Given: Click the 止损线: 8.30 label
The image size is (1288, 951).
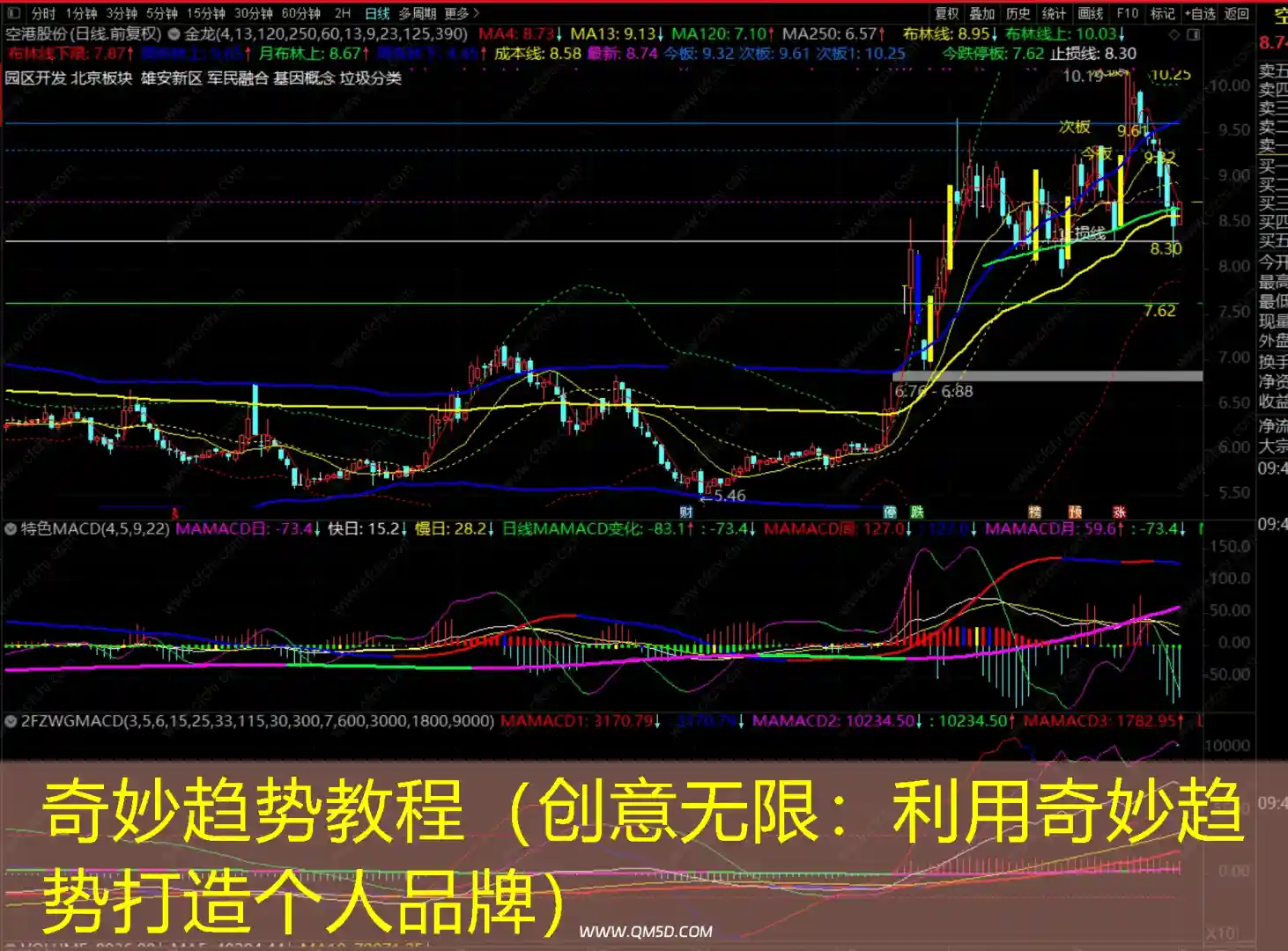Looking at the screenshot, I should point(1093,53).
